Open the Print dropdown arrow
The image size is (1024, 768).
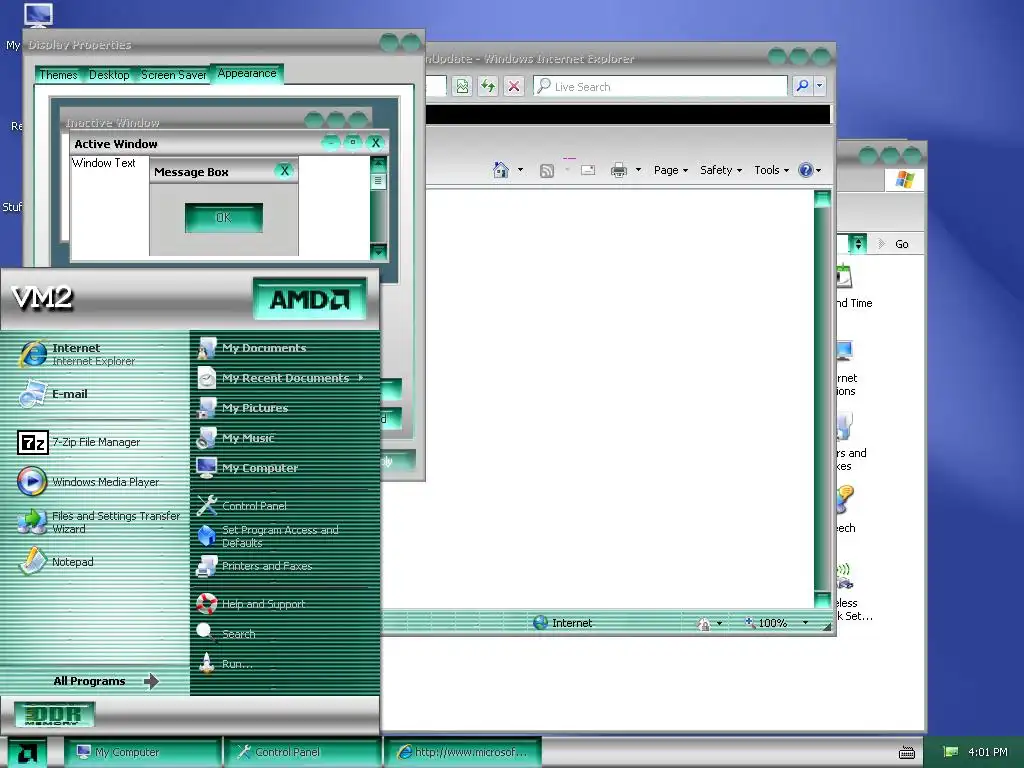coord(638,170)
